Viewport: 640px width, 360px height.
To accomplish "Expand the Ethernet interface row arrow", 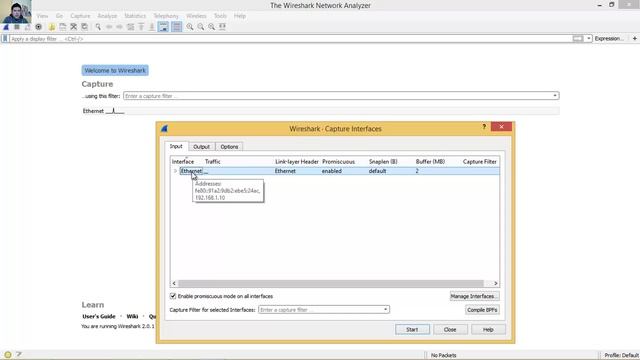I will click(175, 171).
